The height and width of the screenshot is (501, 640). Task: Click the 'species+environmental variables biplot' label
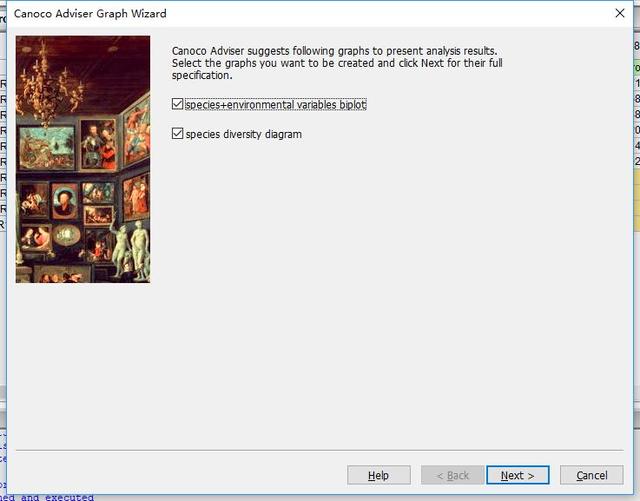point(276,105)
